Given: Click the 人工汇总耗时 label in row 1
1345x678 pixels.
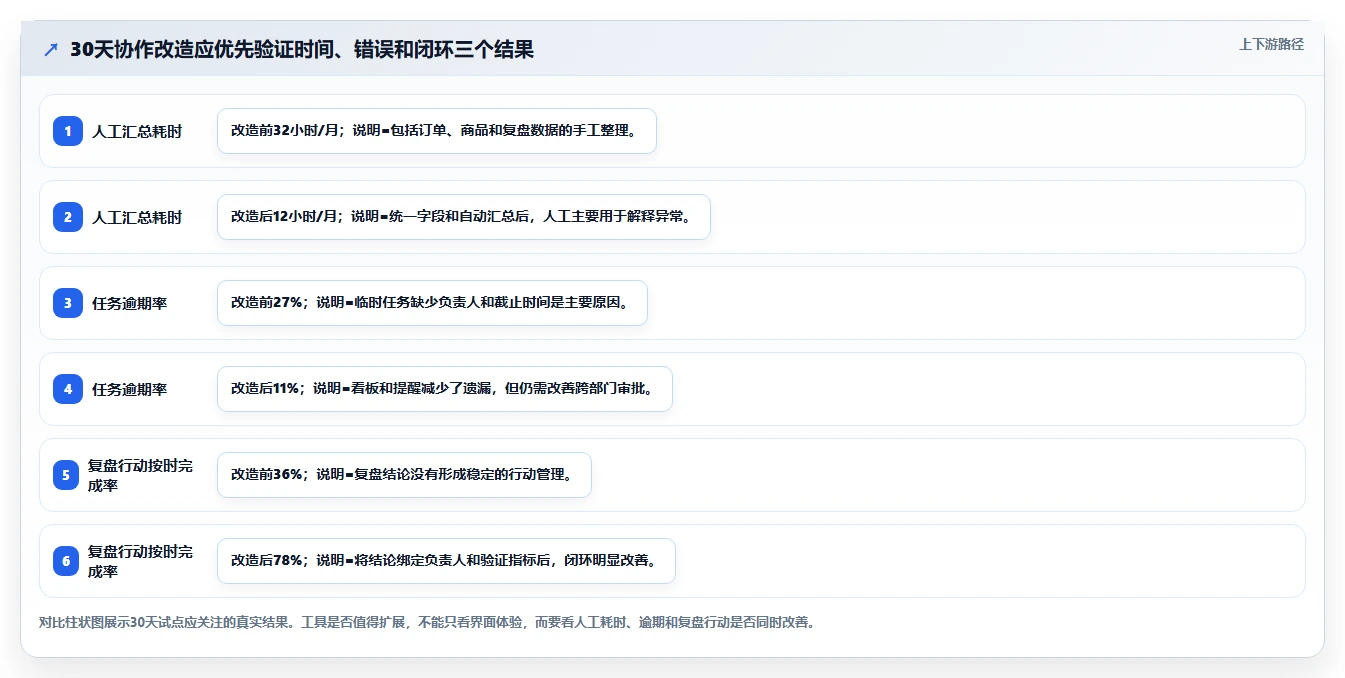Looking at the screenshot, I should [x=137, y=131].
